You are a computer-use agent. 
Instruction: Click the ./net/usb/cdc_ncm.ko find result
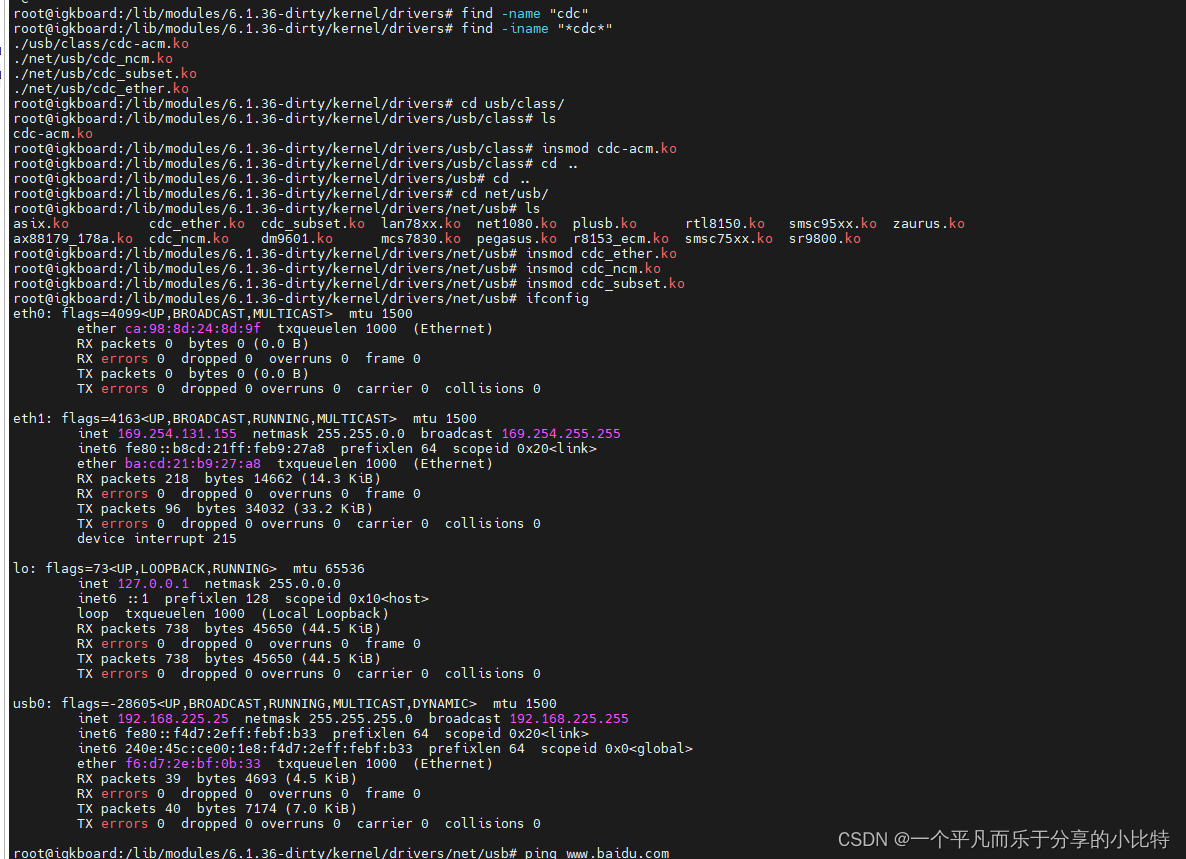(x=93, y=59)
